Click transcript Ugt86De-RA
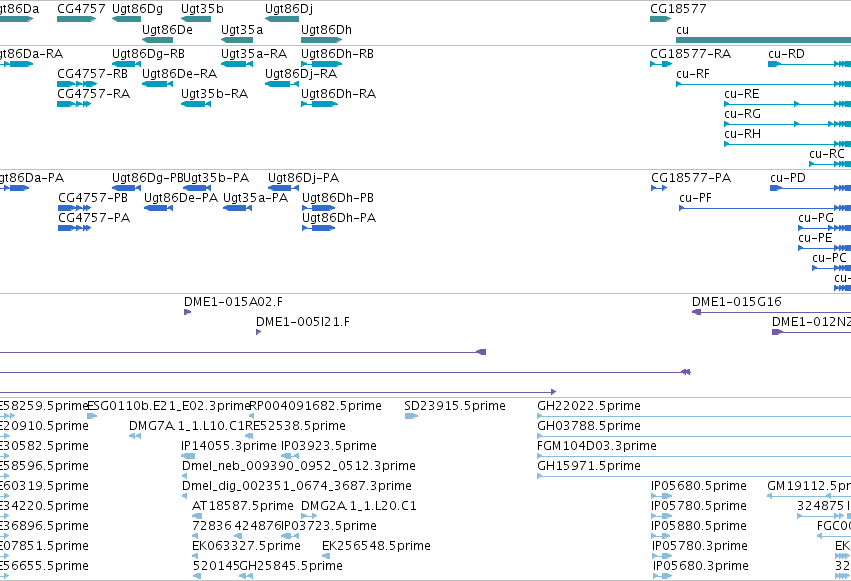Viewport: 851px width, 581px height. coord(157,84)
